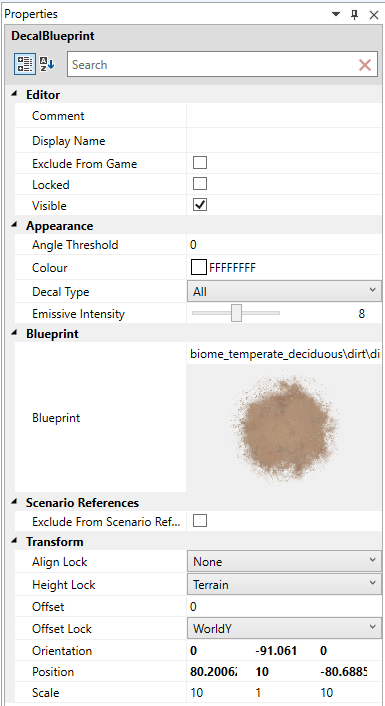Select the Orientation property label

[x=62, y=651]
